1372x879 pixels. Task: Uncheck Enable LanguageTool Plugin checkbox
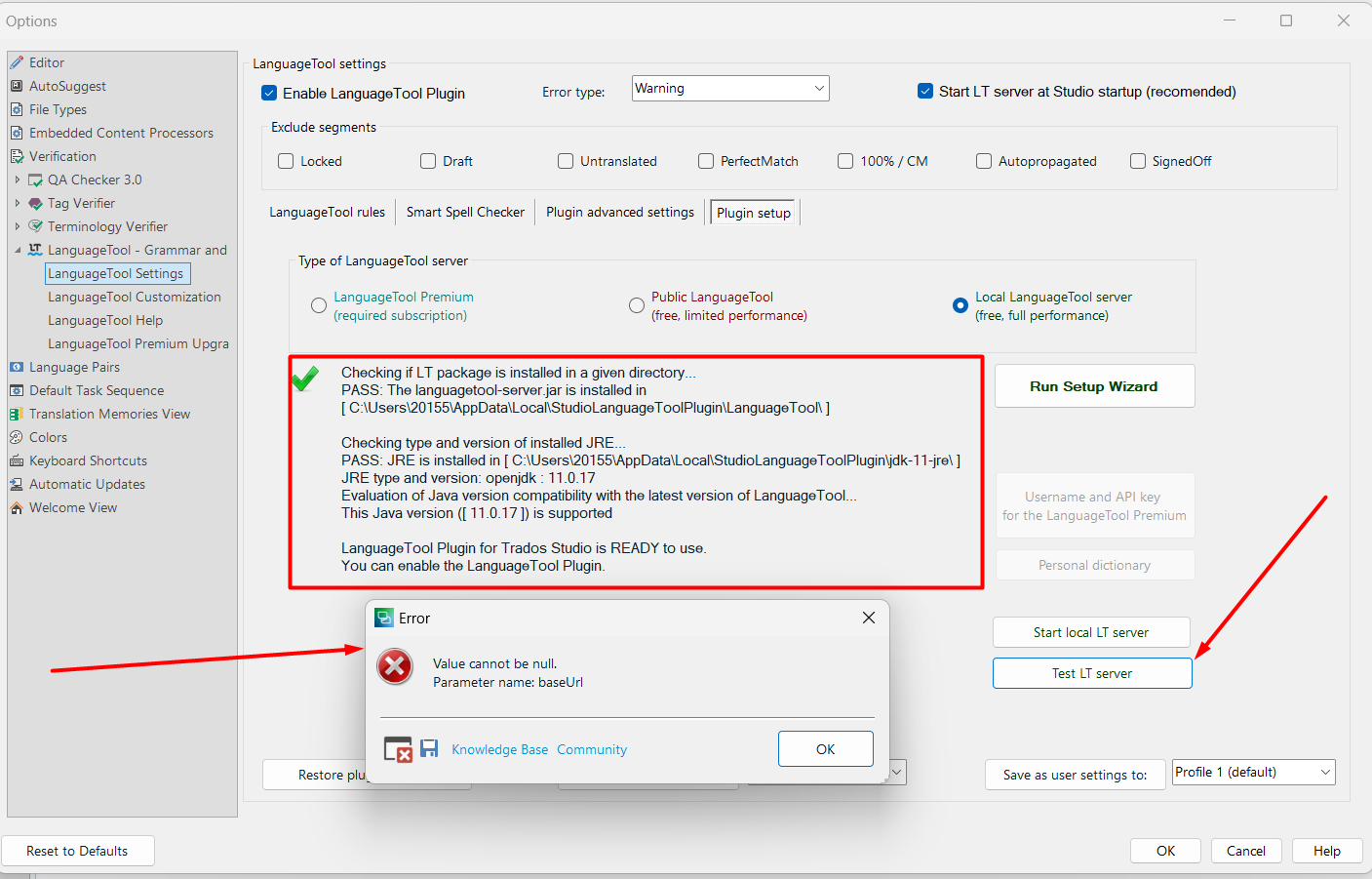269,94
